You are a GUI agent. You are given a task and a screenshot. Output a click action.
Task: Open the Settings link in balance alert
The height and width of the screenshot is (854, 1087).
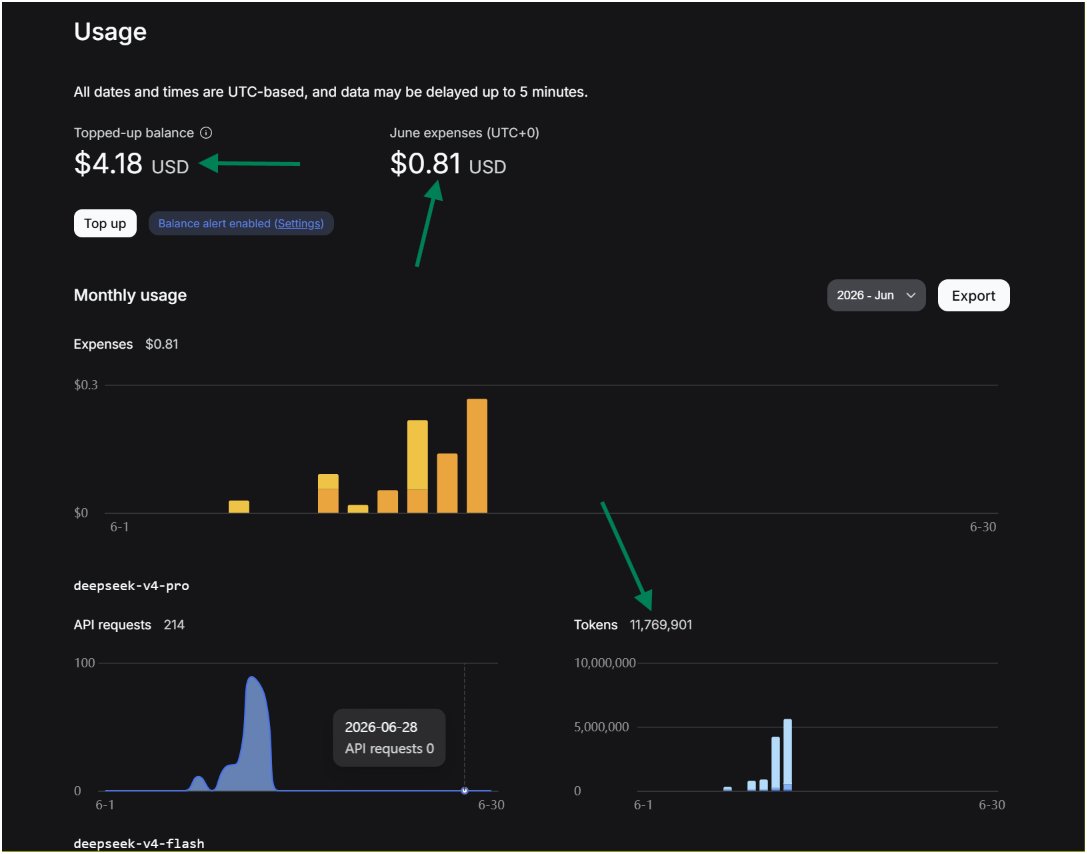[299, 223]
